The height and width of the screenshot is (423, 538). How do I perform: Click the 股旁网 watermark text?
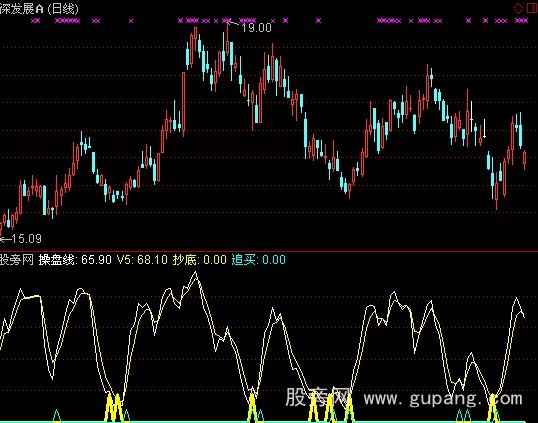click(x=318, y=398)
